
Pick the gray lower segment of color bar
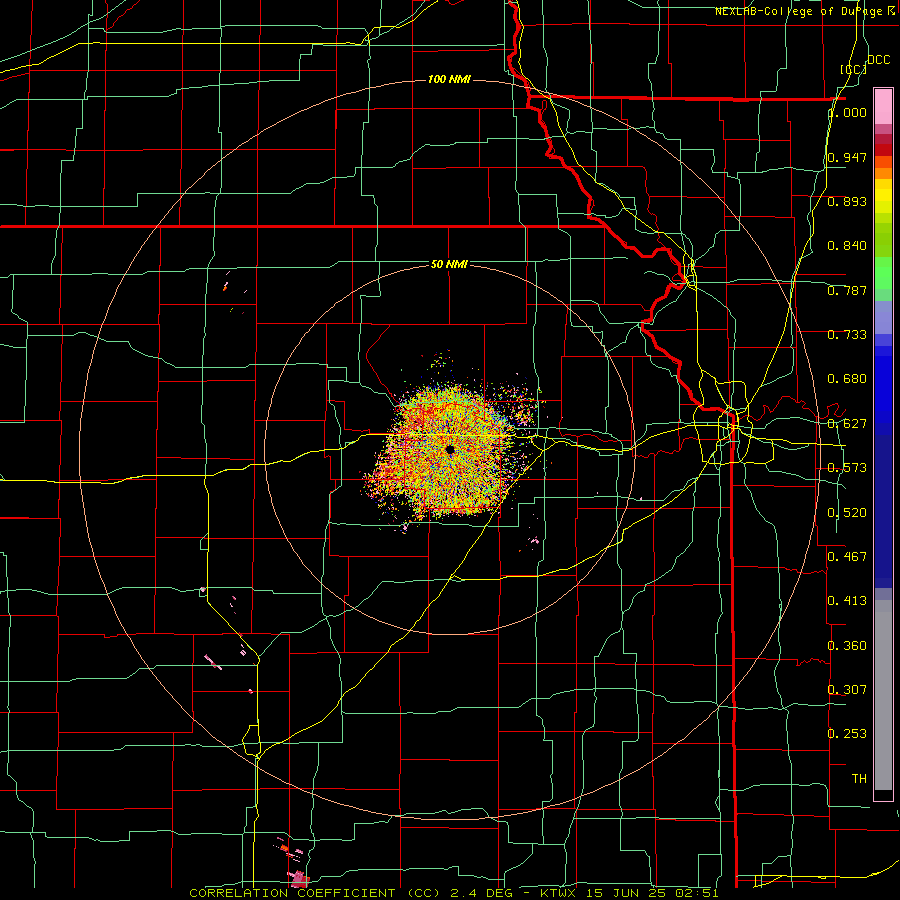[x=883, y=695]
